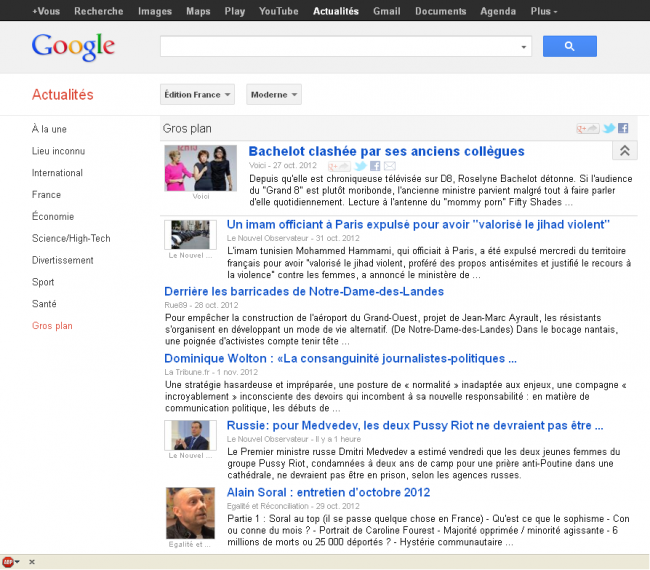The image size is (650, 570).
Task: Open the Divertissement section
Action: [x=63, y=260]
